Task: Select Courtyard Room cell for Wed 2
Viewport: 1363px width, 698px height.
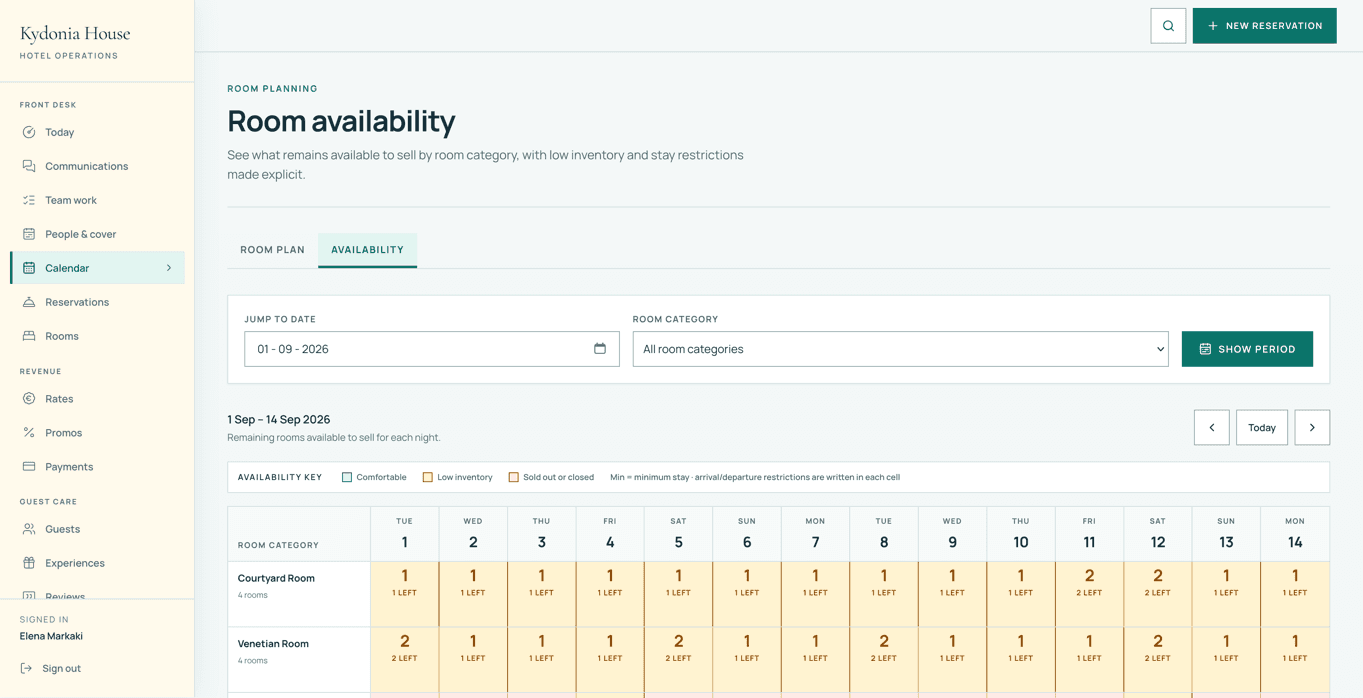Action: (x=473, y=594)
